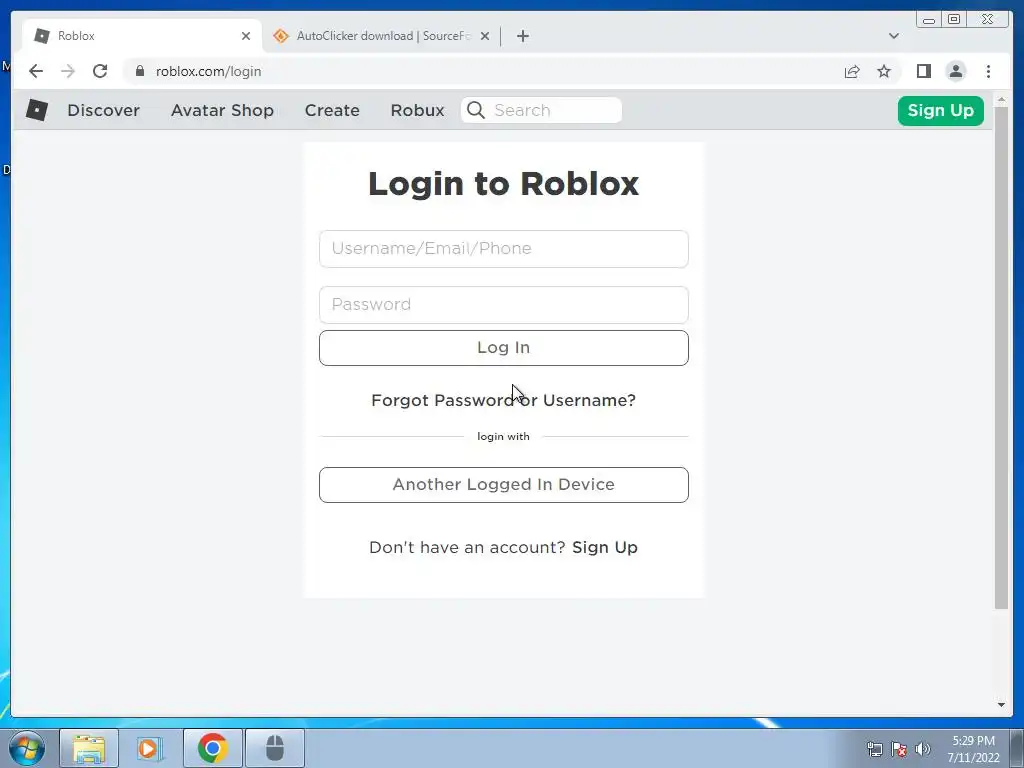The image size is (1024, 768).
Task: Click the browser forward arrow
Action: tap(68, 71)
